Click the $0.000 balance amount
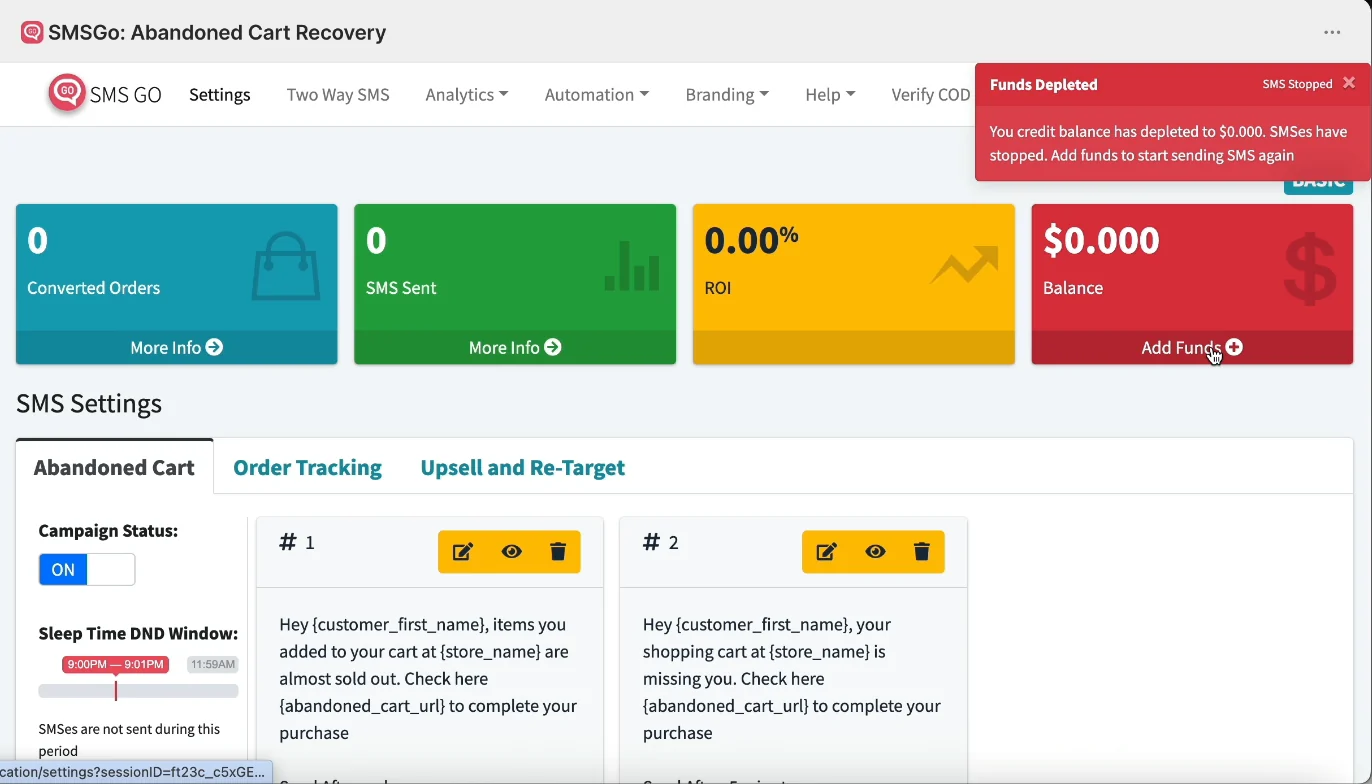The width and height of the screenshot is (1372, 784). coord(1102,240)
